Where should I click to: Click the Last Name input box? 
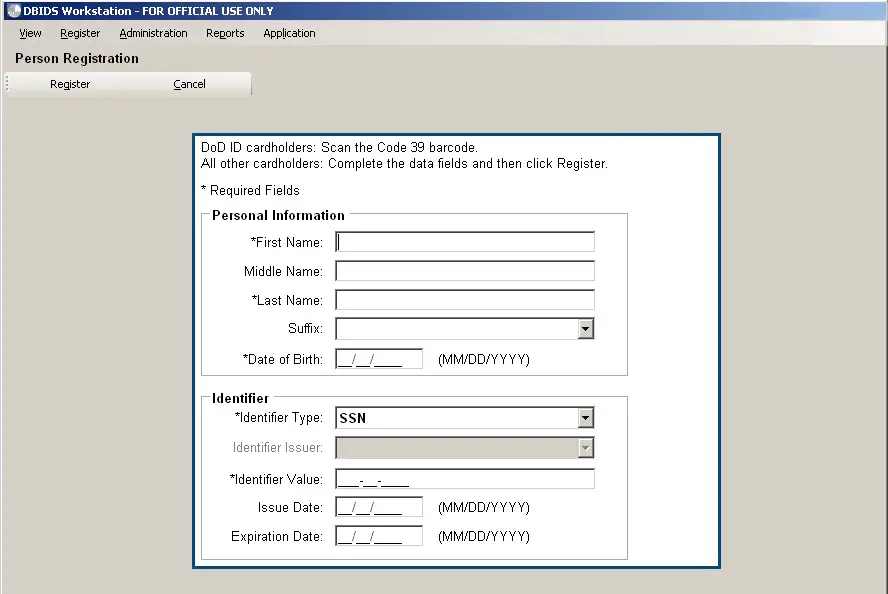coord(464,299)
